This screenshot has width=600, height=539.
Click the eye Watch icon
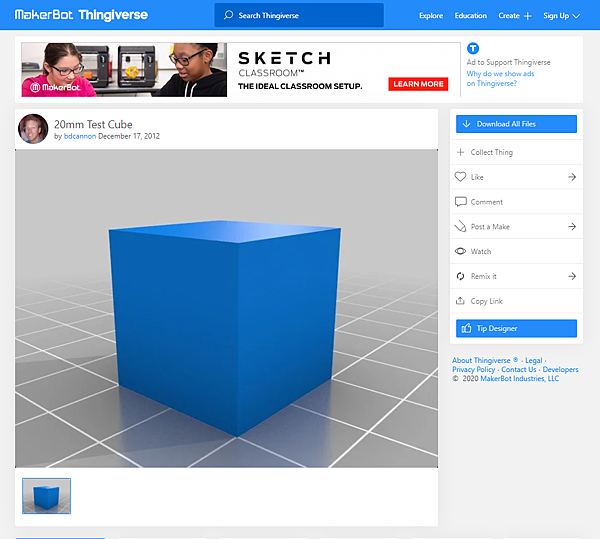pyautogui.click(x=460, y=251)
